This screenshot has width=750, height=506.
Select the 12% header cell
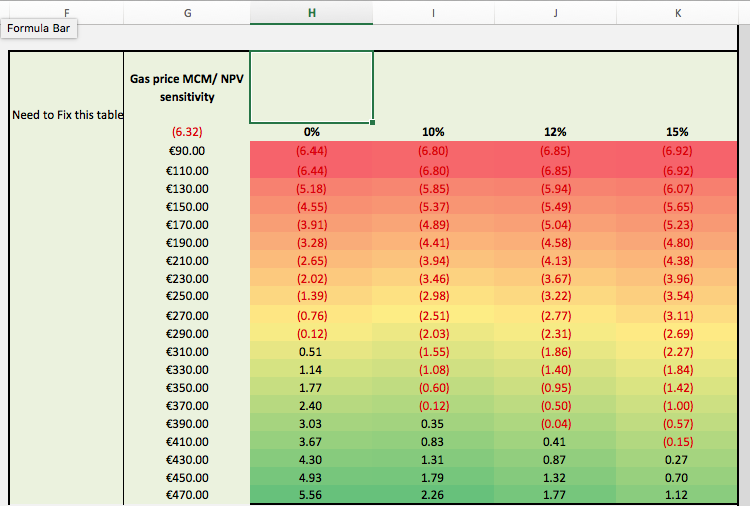(x=555, y=132)
